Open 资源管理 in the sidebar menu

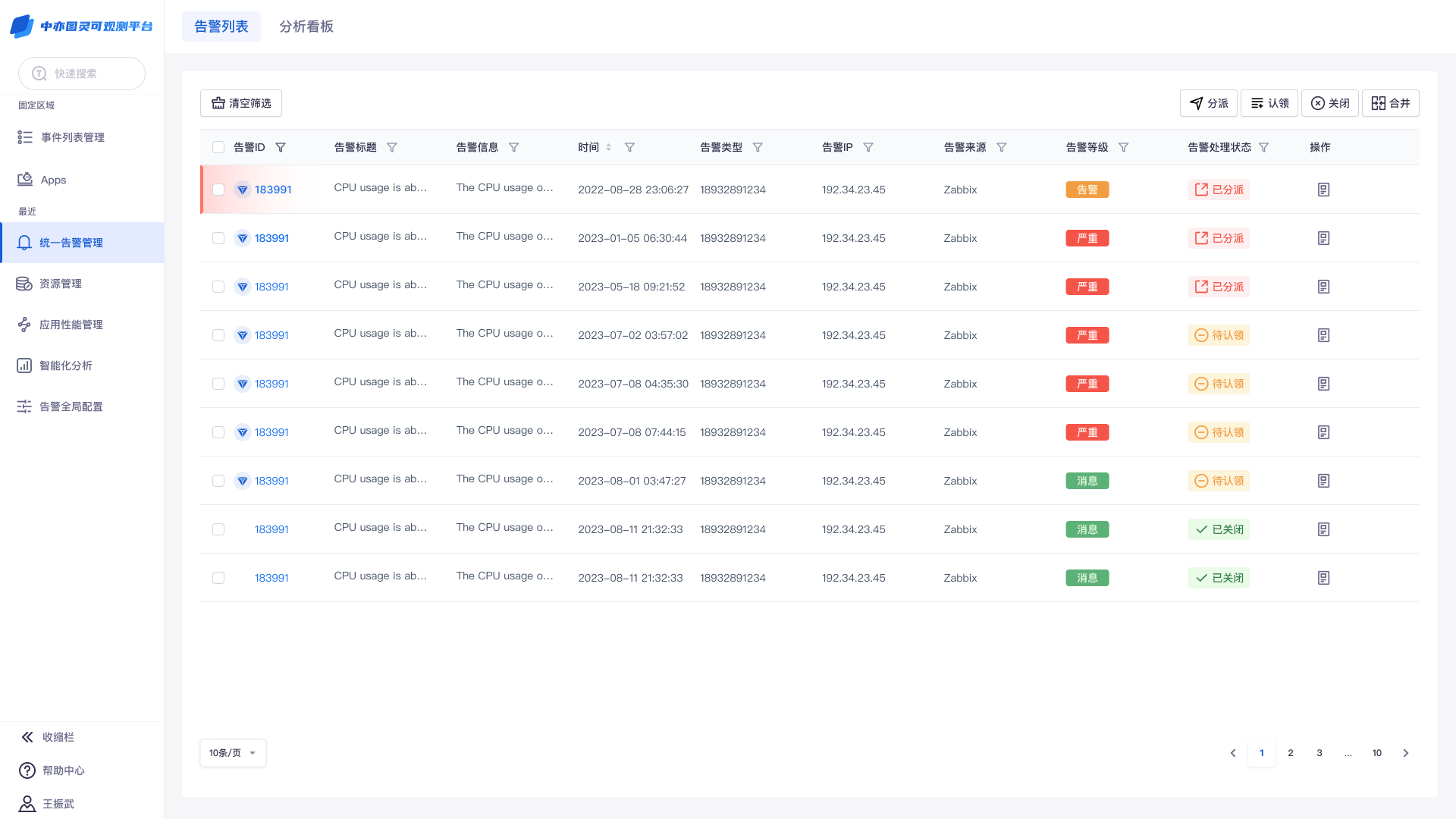(61, 284)
